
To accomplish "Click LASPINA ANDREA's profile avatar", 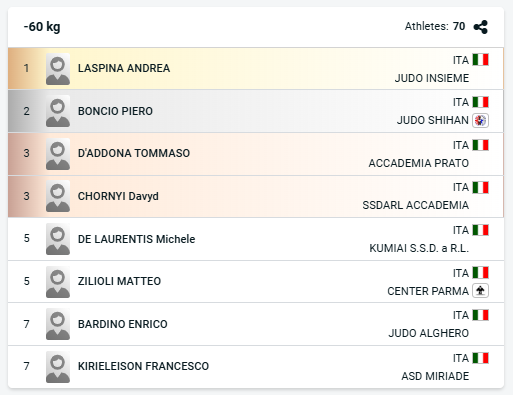I will (58, 69).
